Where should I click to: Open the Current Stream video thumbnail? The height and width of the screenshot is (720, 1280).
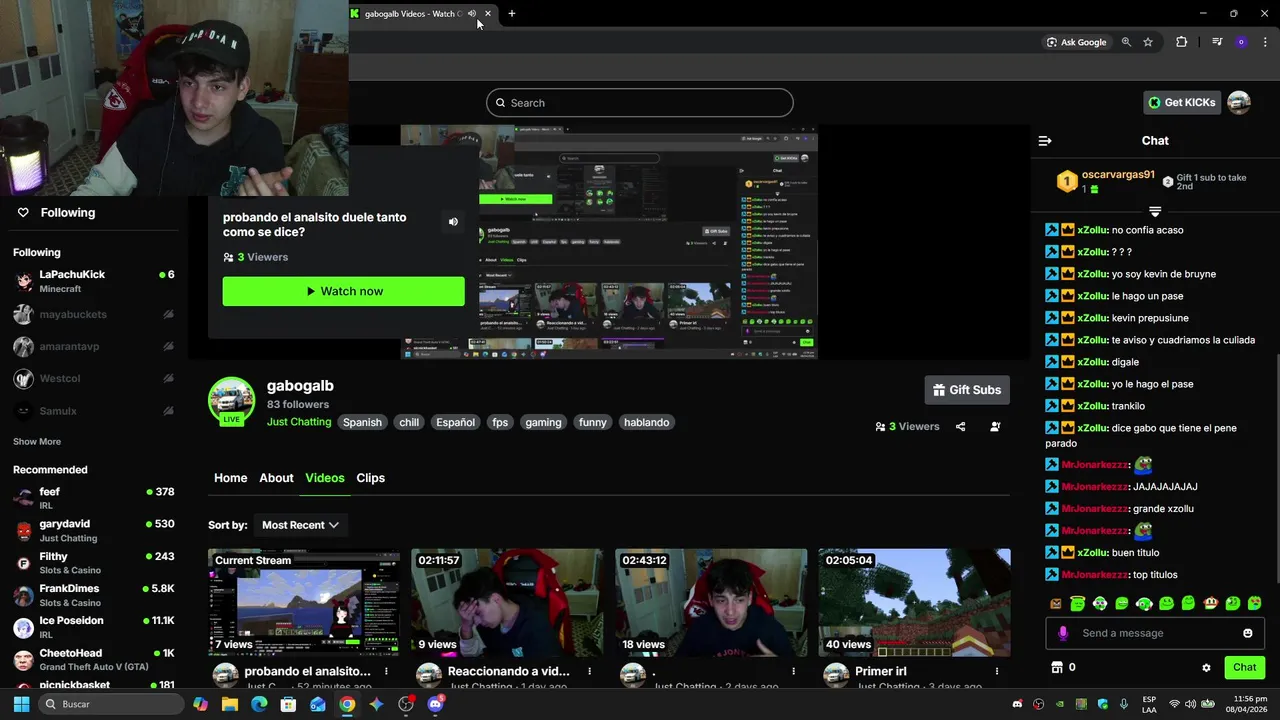[x=304, y=602]
